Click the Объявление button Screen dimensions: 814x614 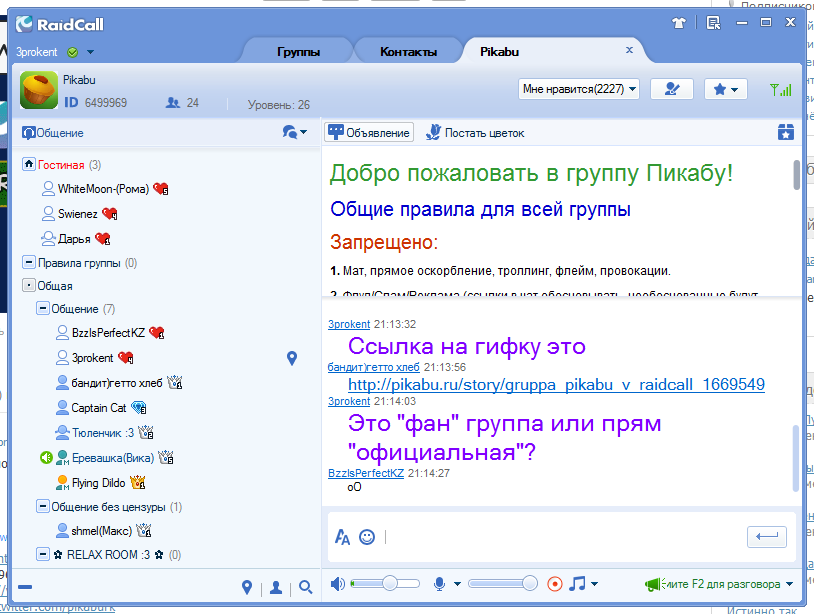tap(369, 132)
